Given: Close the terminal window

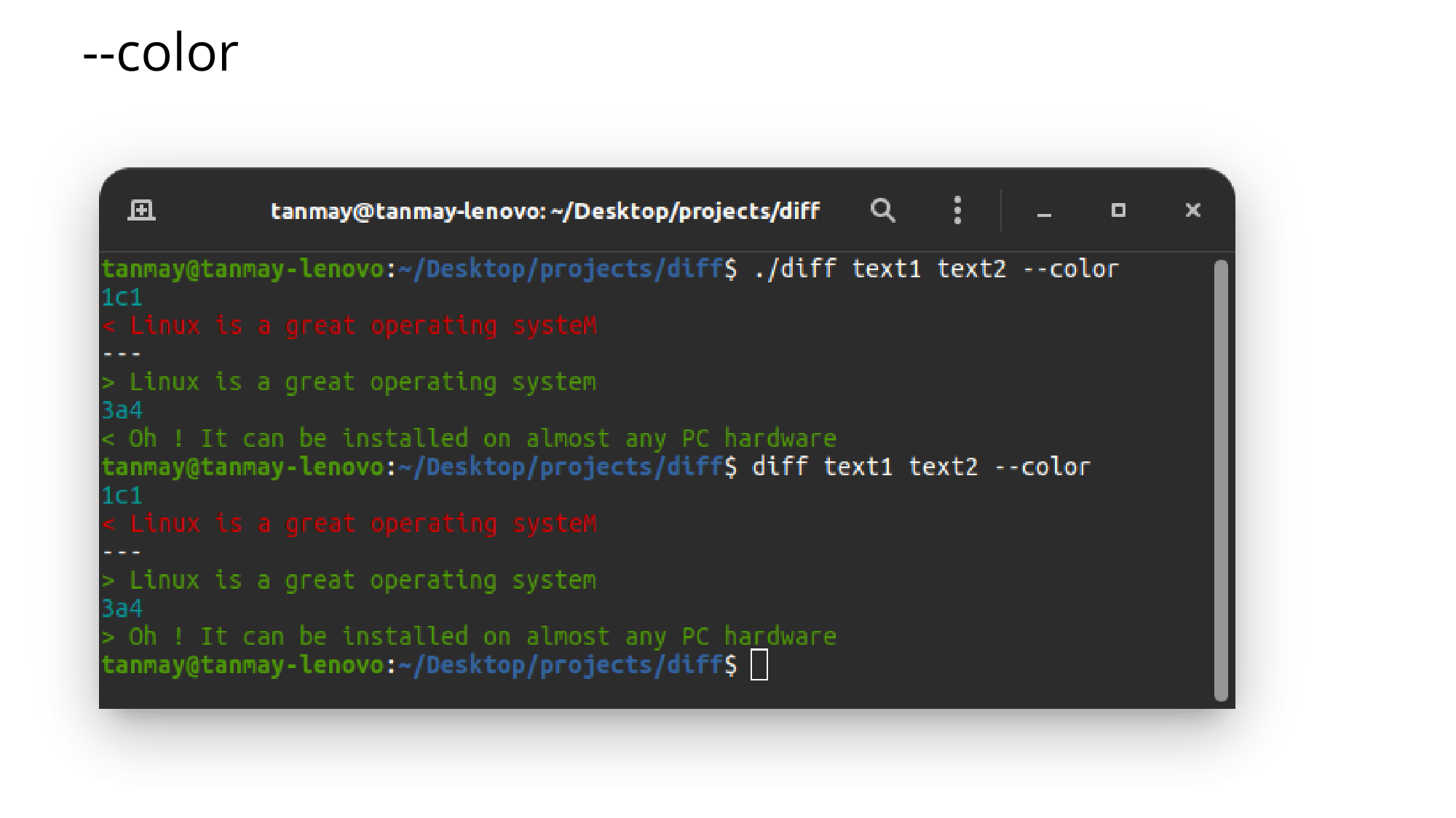Looking at the screenshot, I should [x=1192, y=210].
